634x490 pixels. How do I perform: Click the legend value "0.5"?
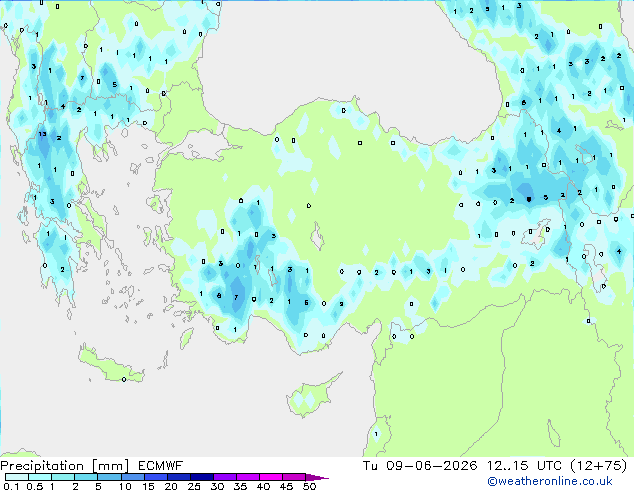point(35,486)
